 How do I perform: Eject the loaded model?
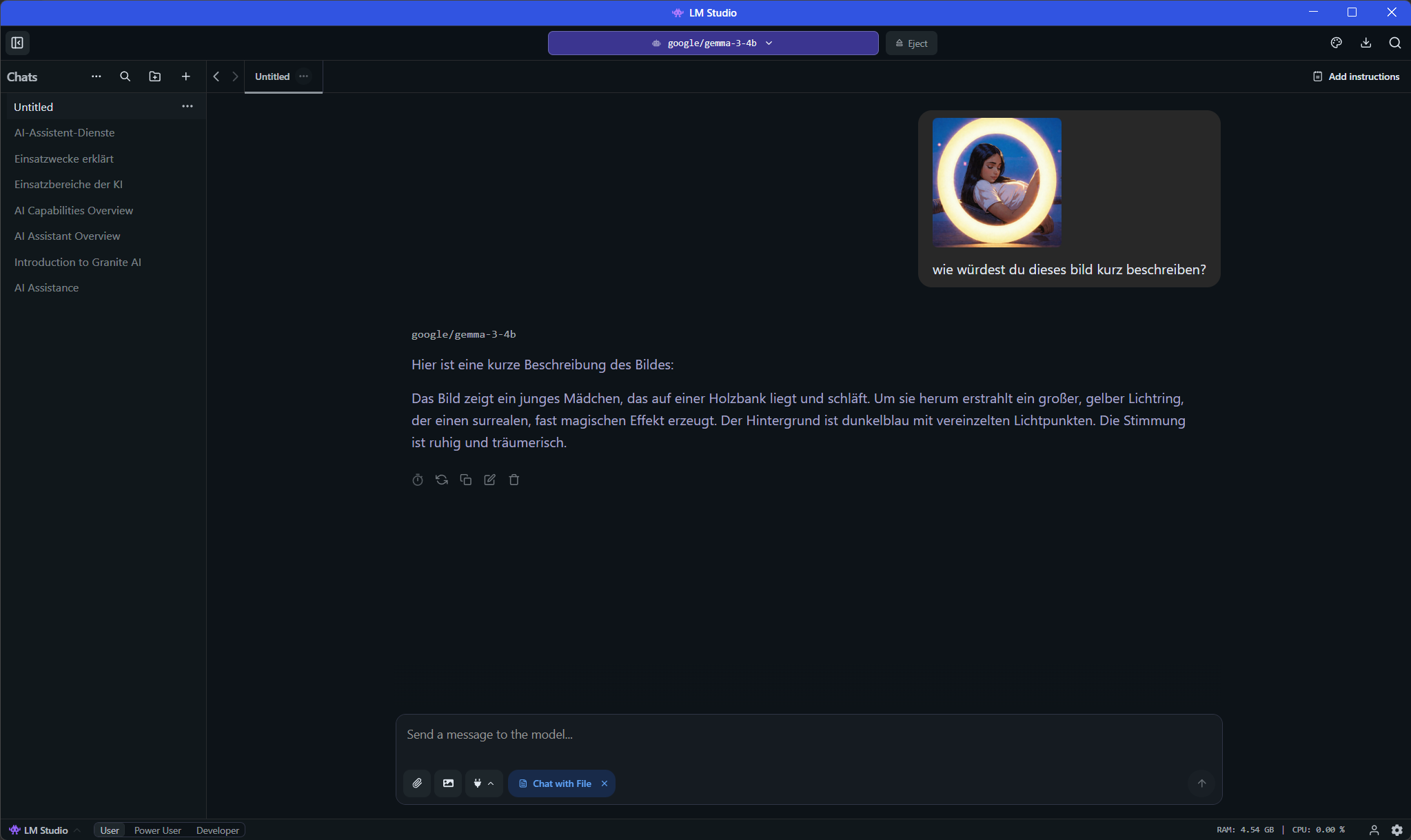pyautogui.click(x=911, y=43)
